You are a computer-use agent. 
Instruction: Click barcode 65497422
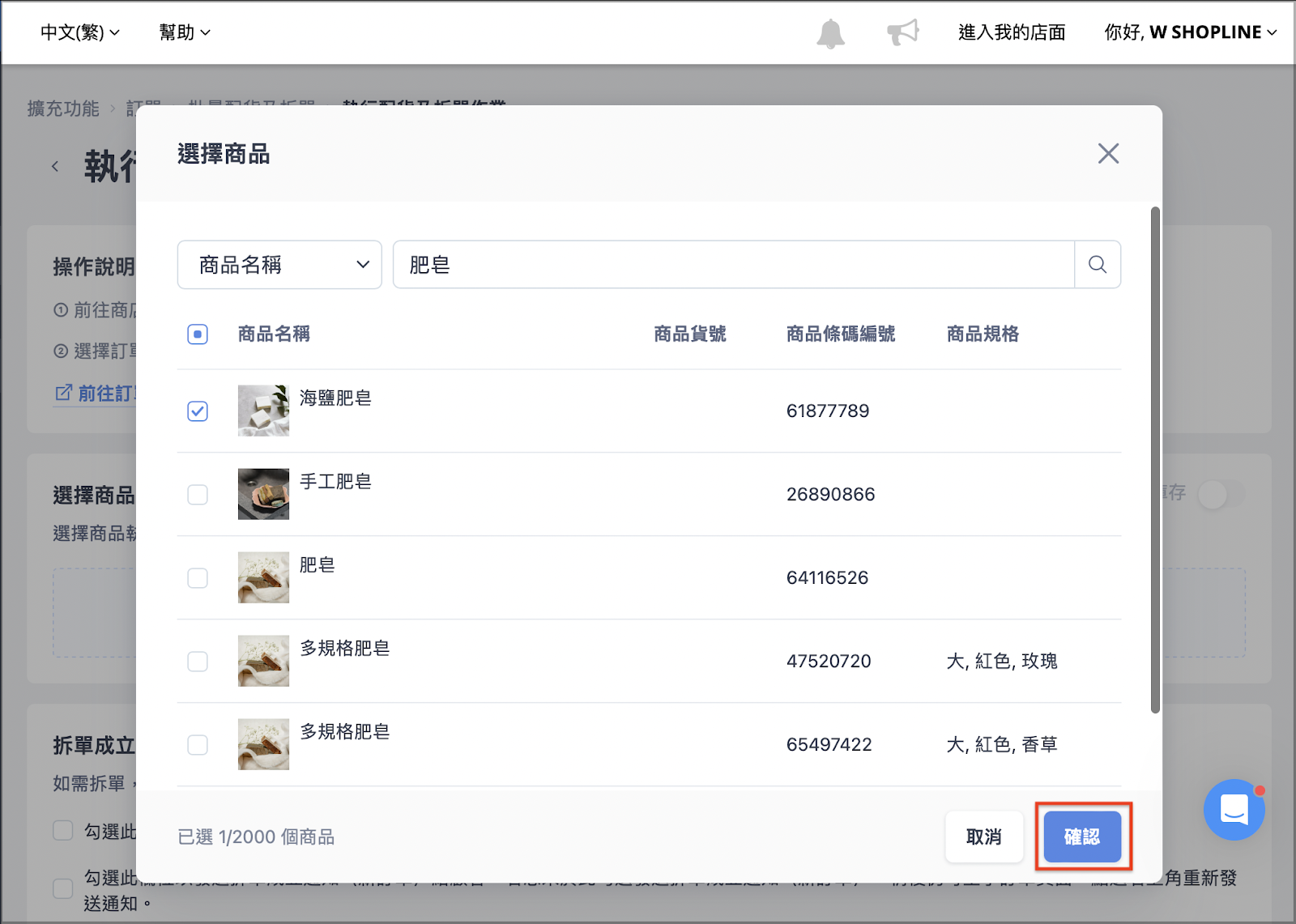[x=829, y=744]
